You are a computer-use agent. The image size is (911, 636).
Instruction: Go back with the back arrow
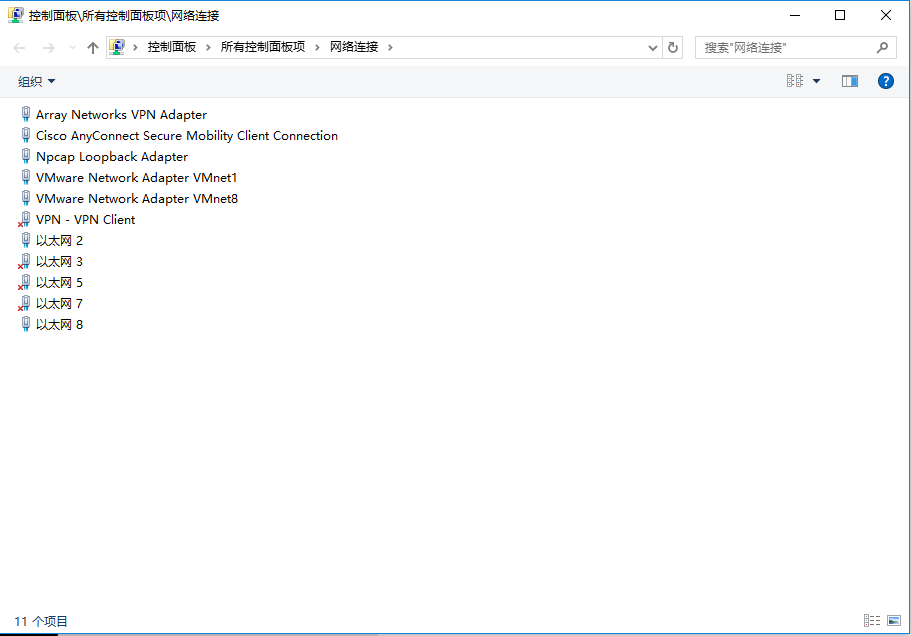click(19, 48)
